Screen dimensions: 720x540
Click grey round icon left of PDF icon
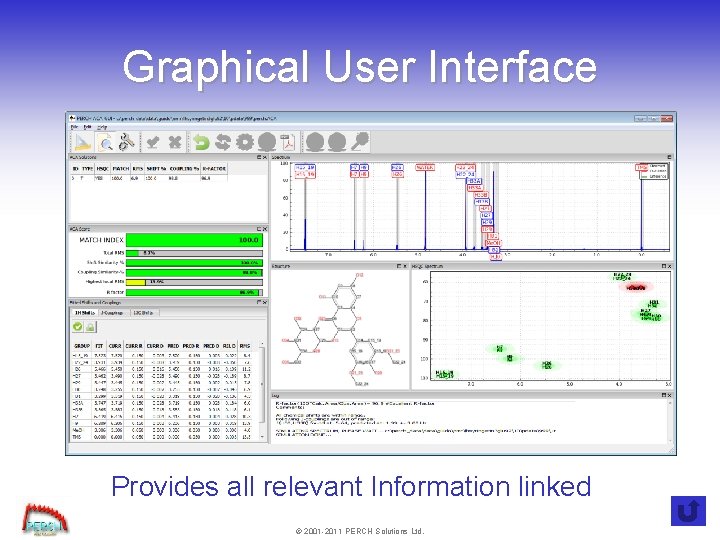coord(267,142)
